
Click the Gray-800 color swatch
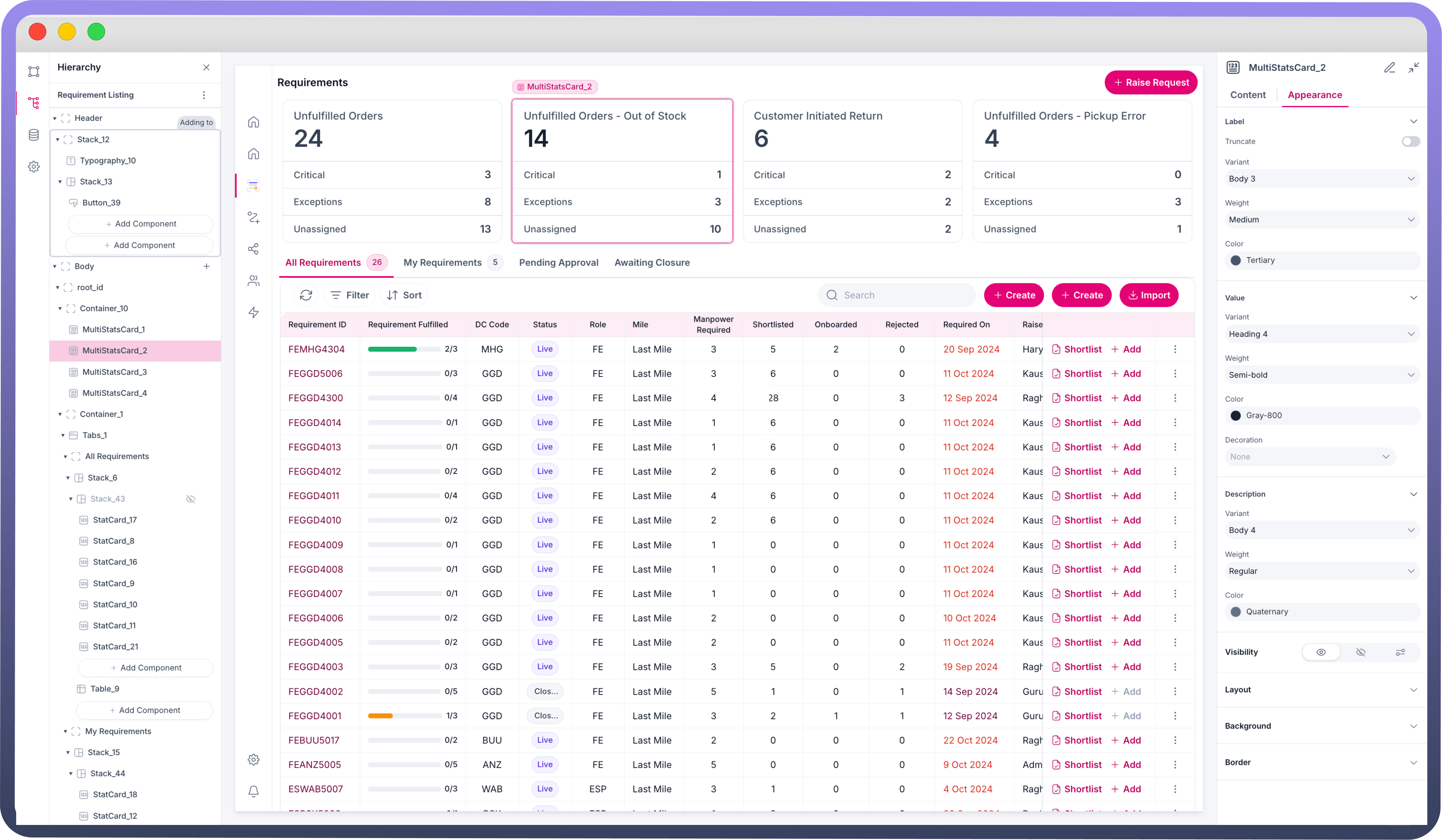point(1235,416)
